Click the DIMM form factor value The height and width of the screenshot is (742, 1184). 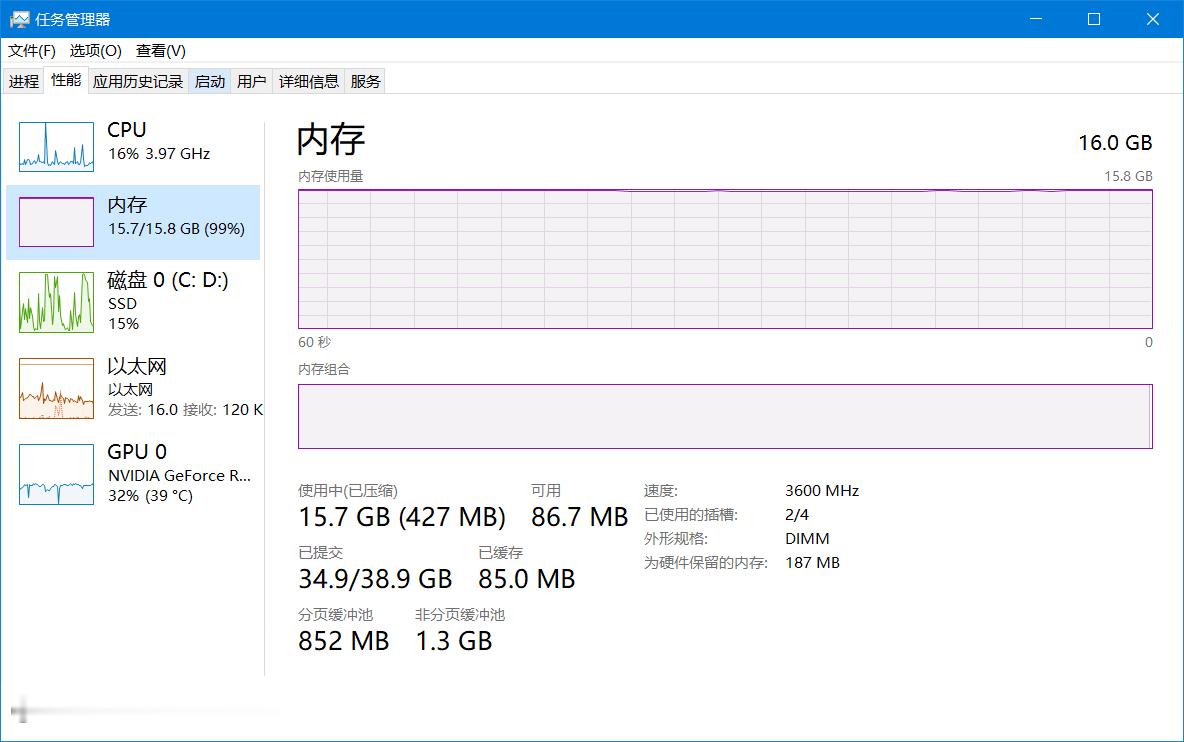pyautogui.click(x=807, y=539)
